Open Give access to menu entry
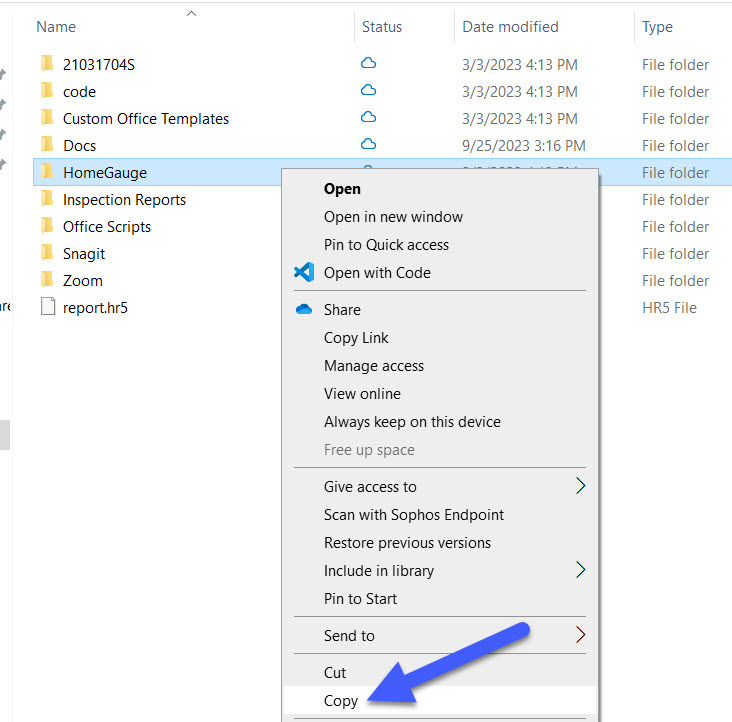Viewport: 732px width, 722px height. 370,487
